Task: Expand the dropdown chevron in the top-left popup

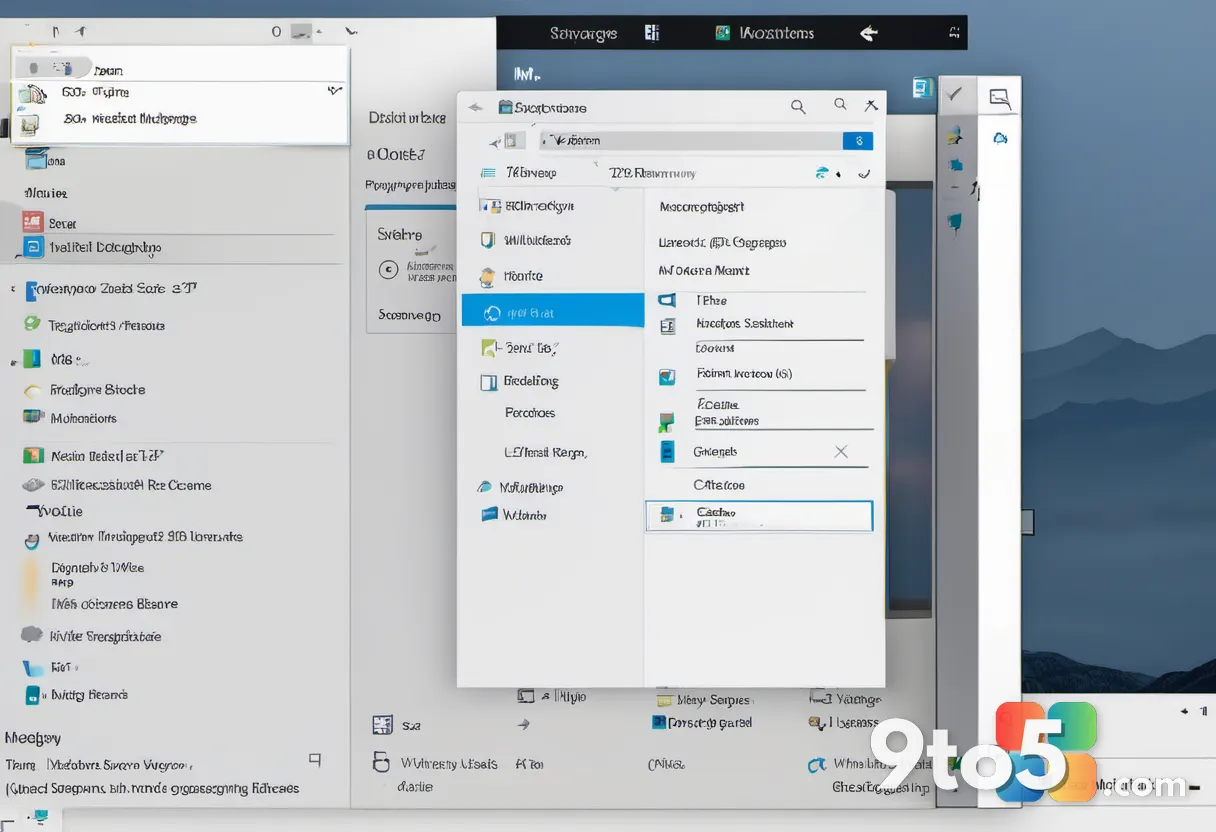Action: [335, 90]
